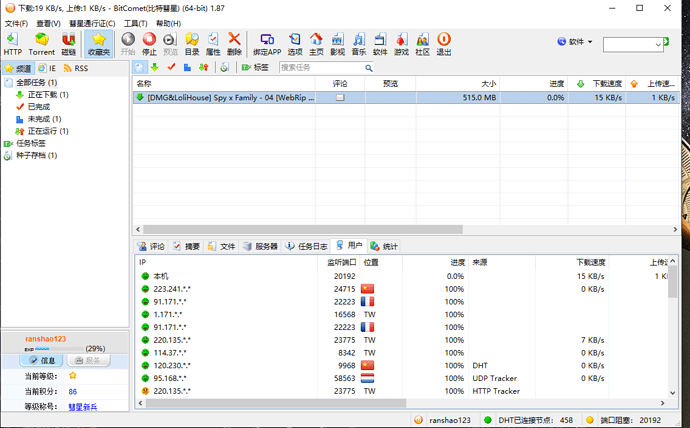Open the 文件(F) menu
Viewport: 690px width, 428px height.
pos(16,23)
